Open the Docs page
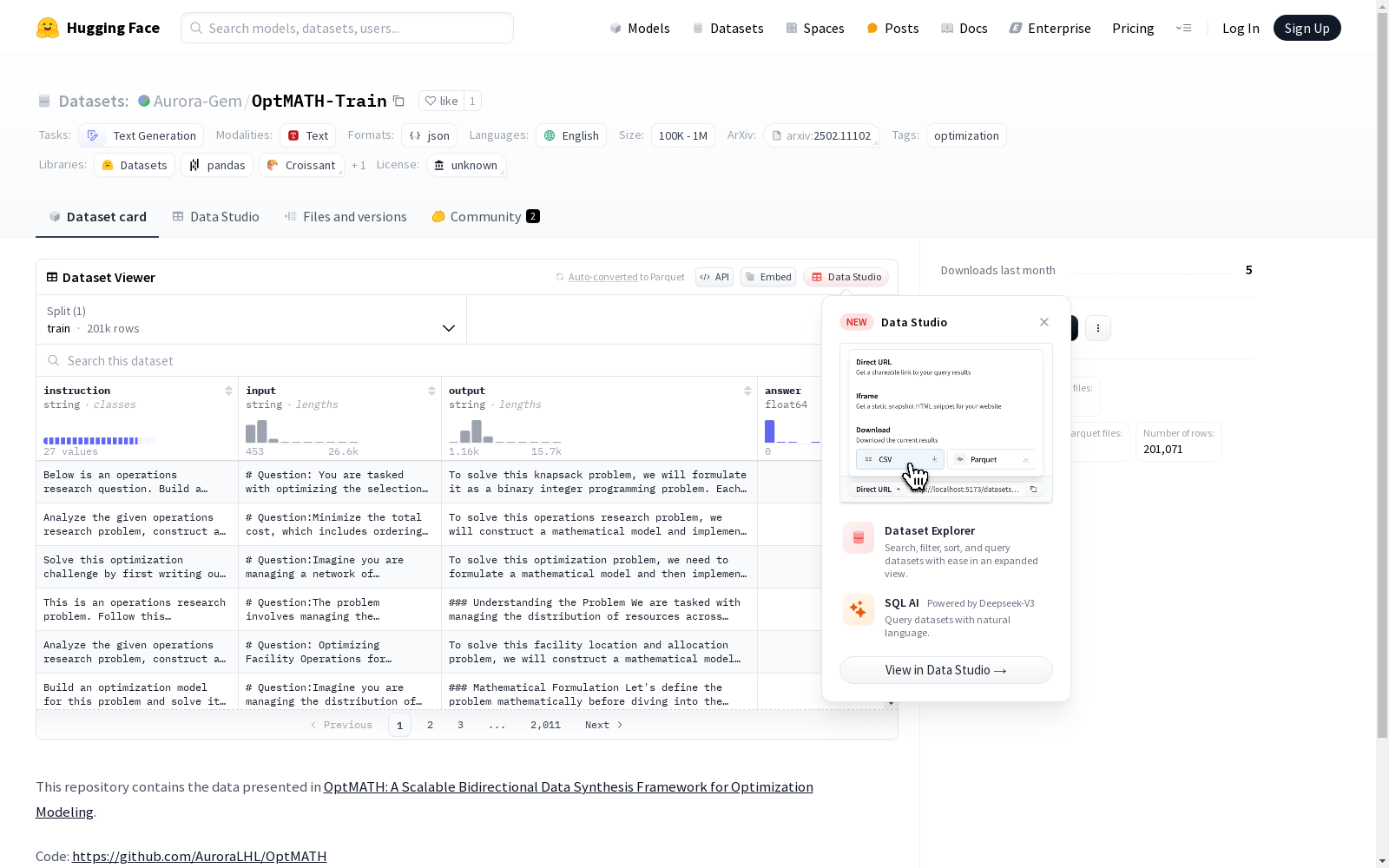This screenshot has width=1389, height=868. click(964, 28)
